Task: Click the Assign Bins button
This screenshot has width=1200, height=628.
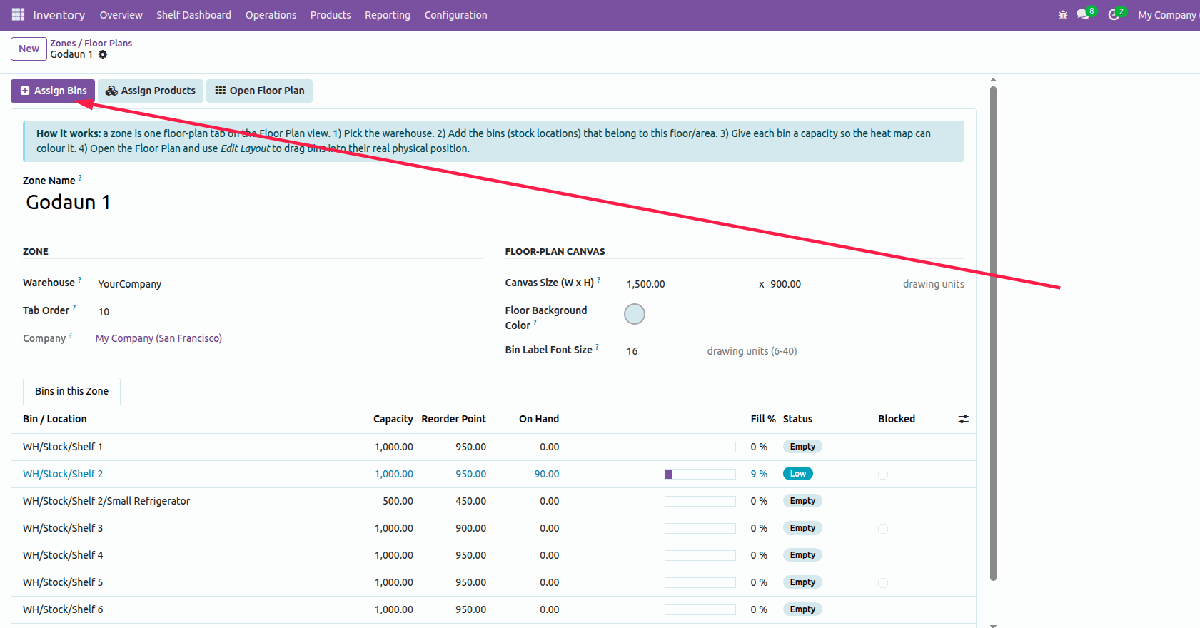Action: pos(53,91)
